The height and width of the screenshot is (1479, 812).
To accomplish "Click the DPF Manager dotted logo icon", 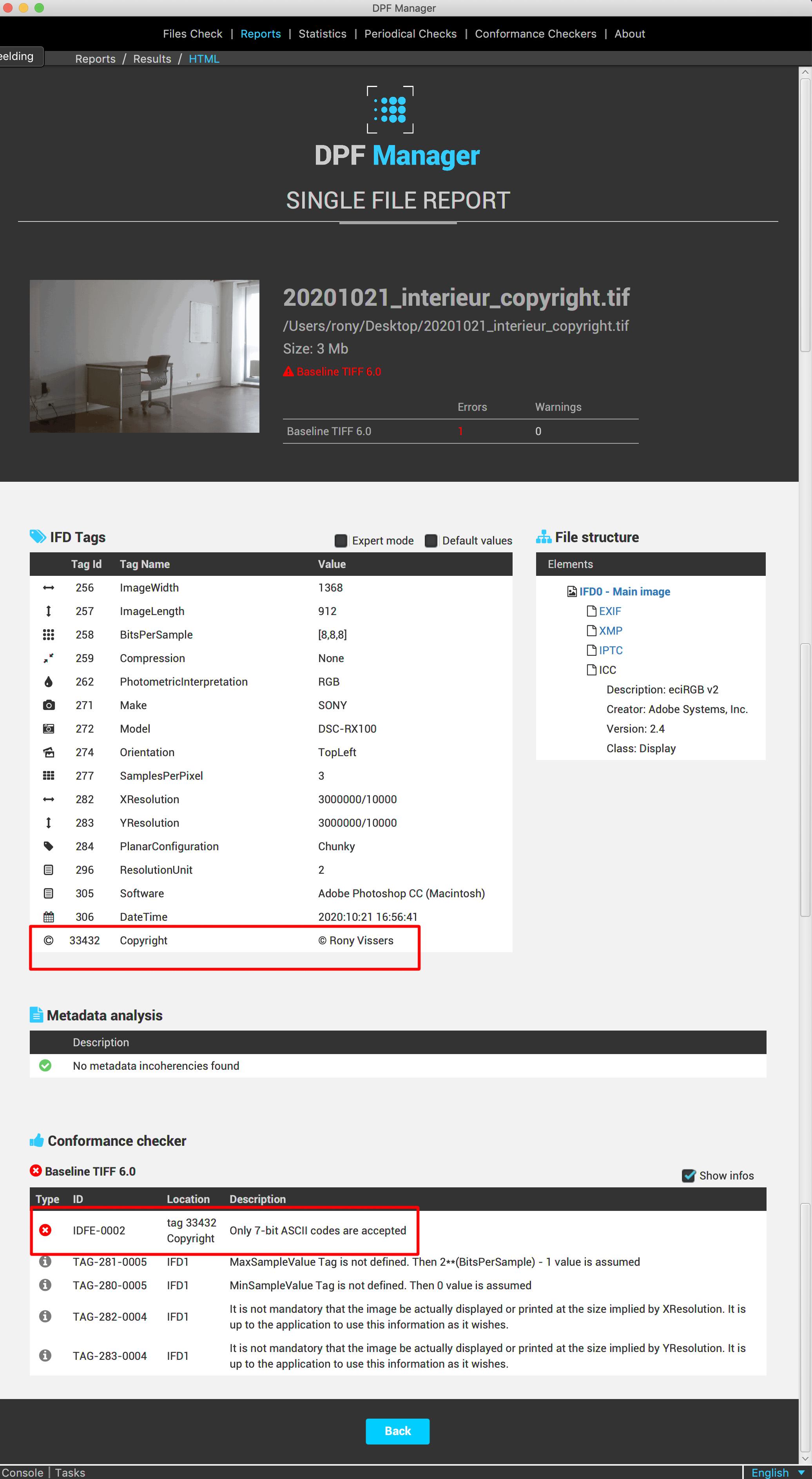I will tap(390, 109).
